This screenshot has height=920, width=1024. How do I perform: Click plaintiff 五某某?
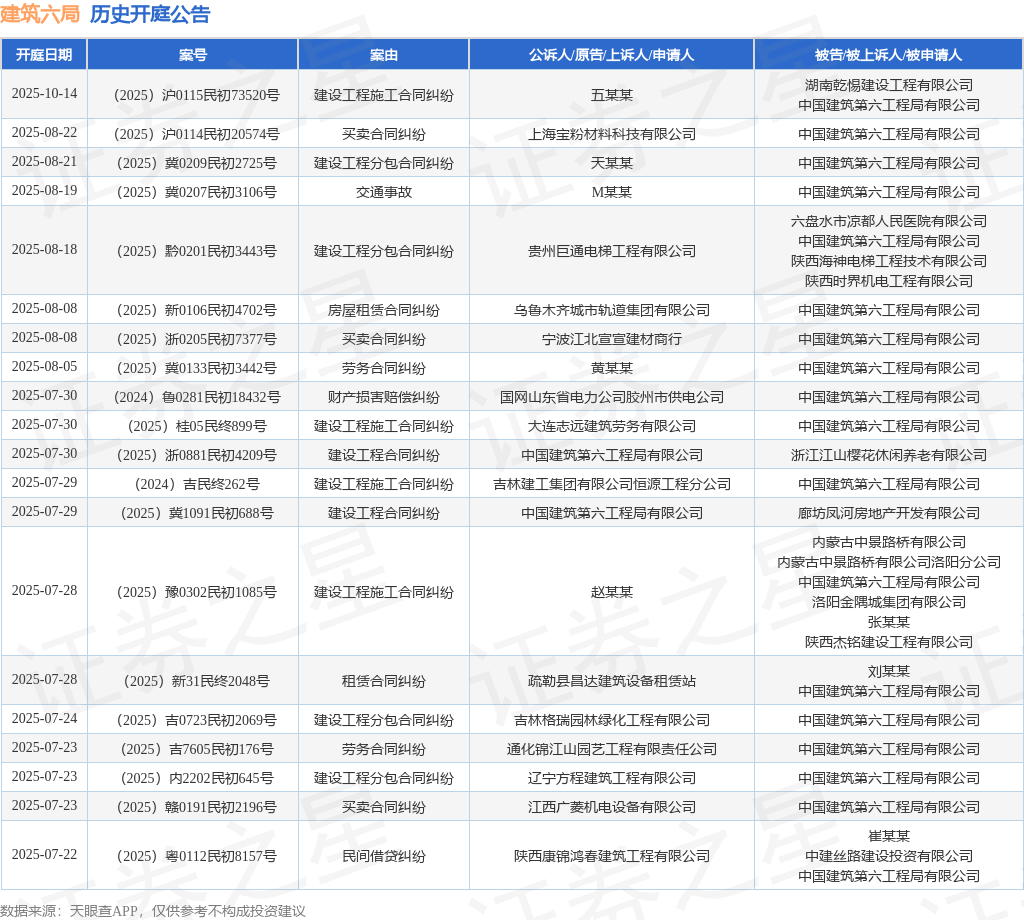point(612,95)
